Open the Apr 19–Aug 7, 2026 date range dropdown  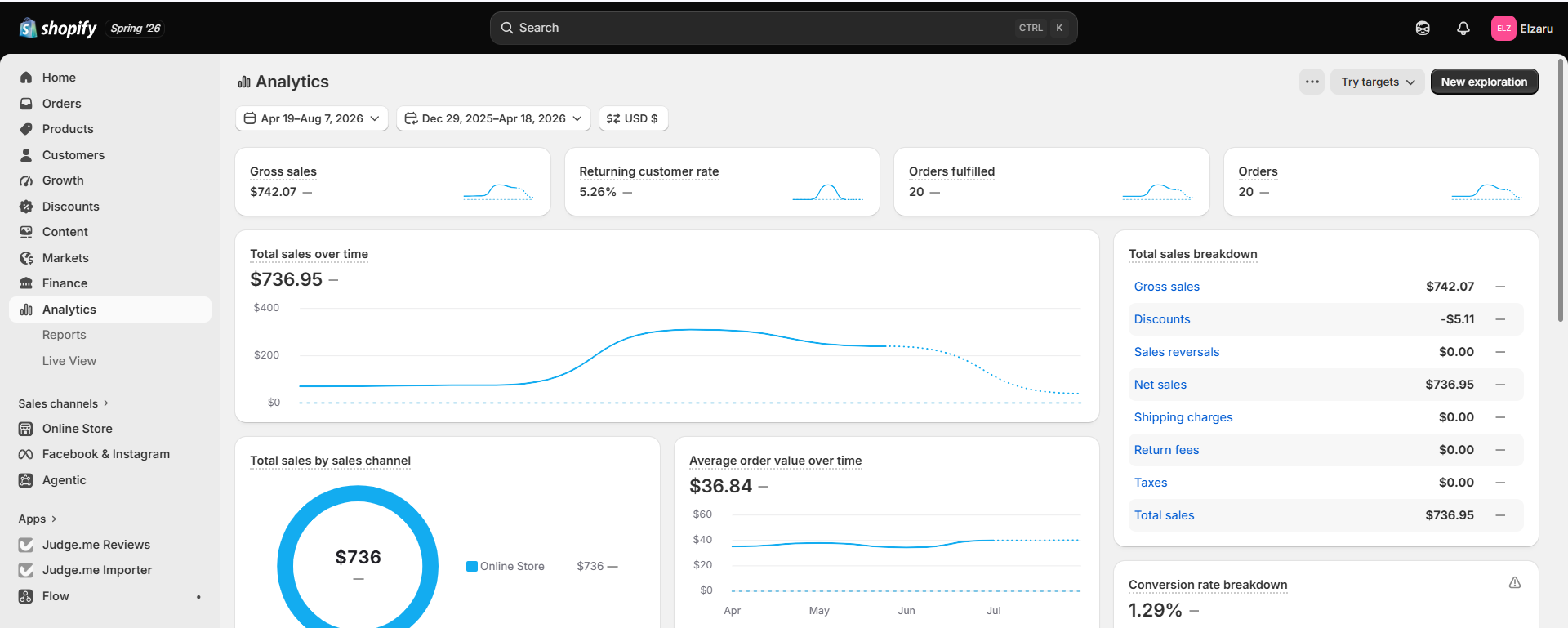click(312, 118)
